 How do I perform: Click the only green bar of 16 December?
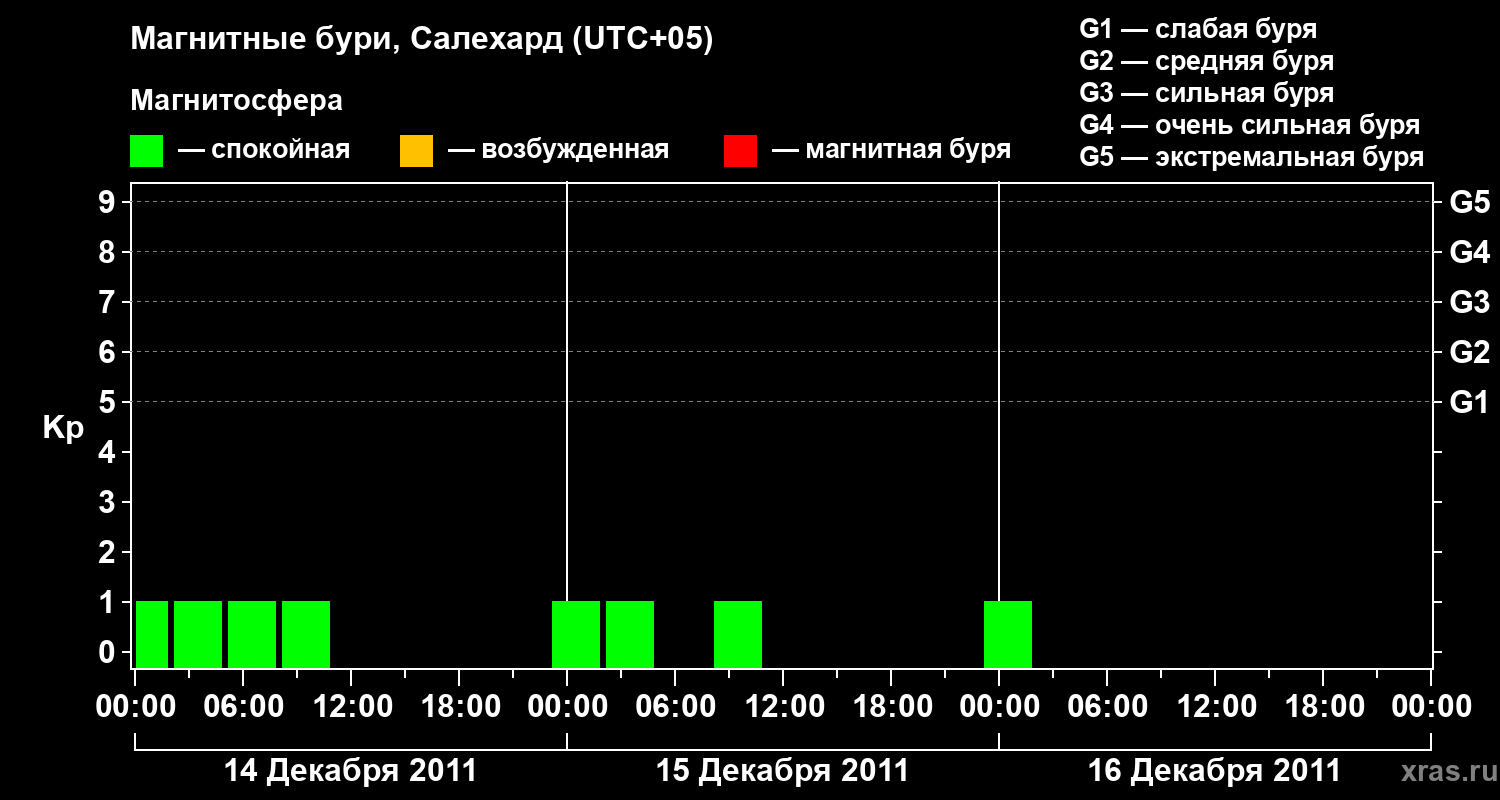click(1008, 634)
